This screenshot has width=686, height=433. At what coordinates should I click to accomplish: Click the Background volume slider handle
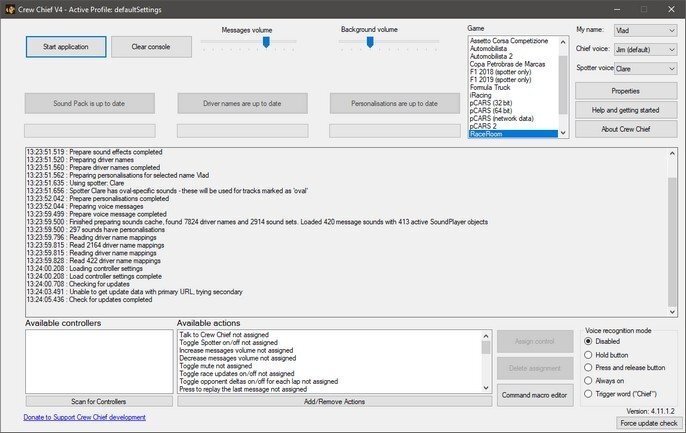coord(370,42)
